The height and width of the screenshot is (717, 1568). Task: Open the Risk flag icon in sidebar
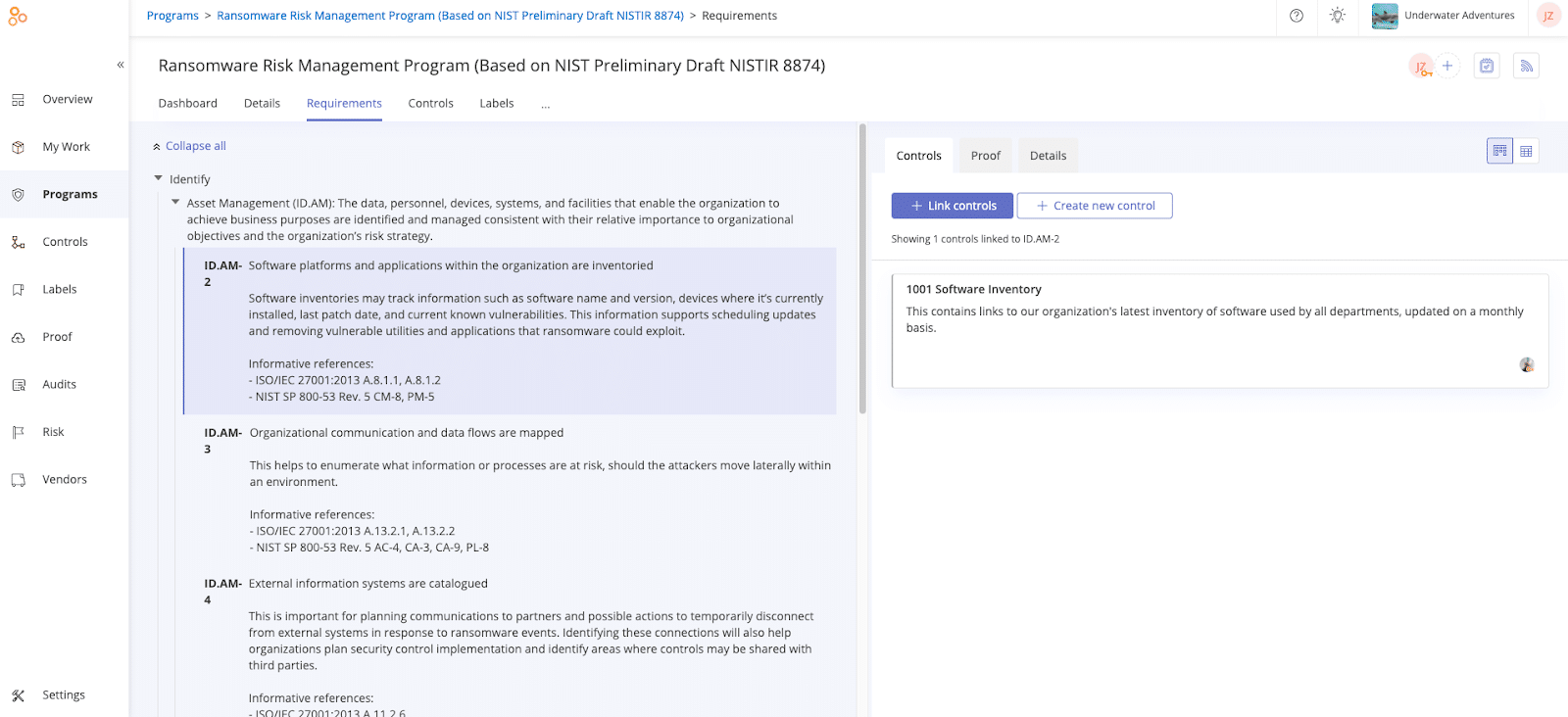(18, 432)
